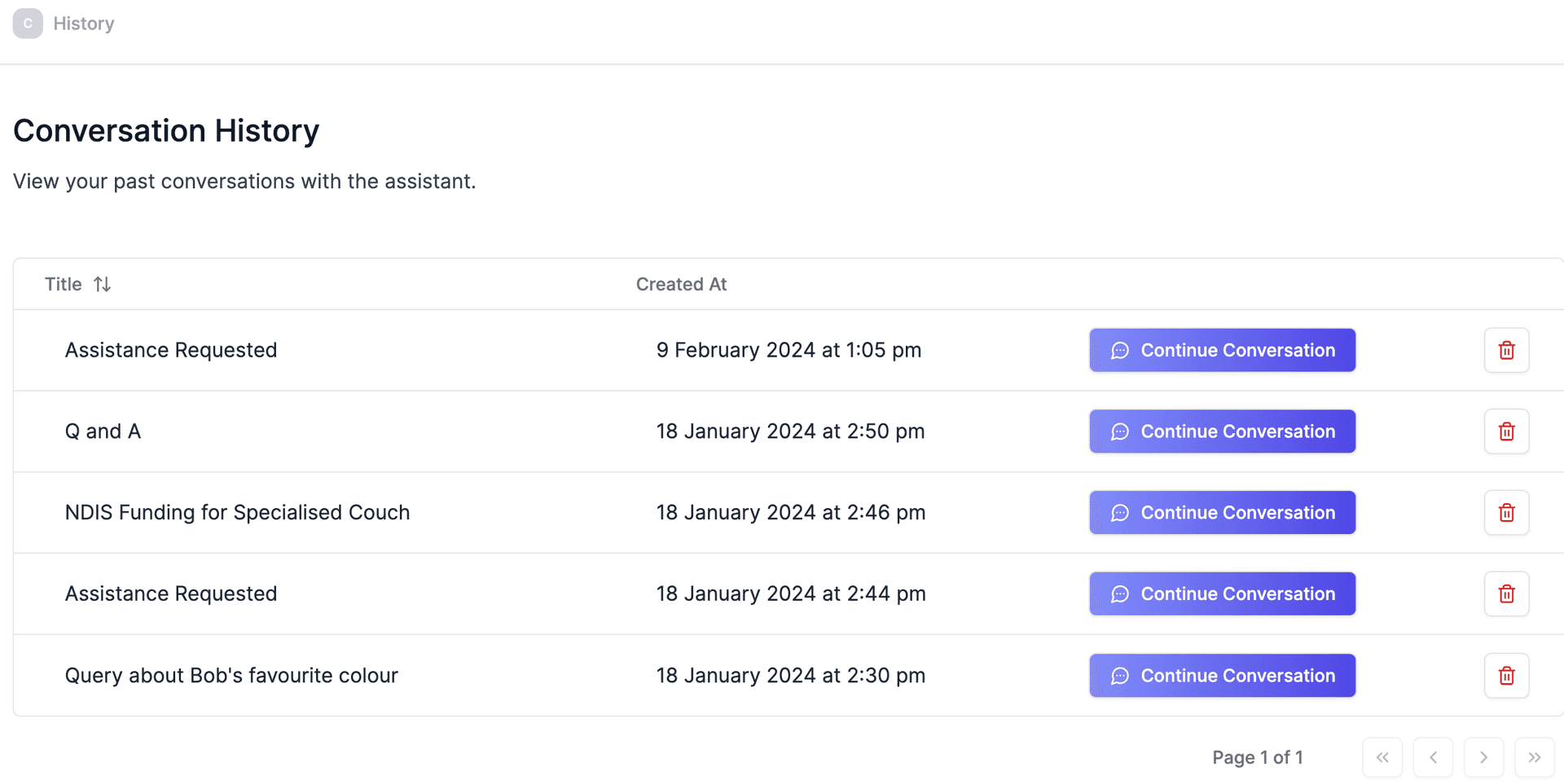
Task: Select the "Created At" column header
Action: (681, 283)
